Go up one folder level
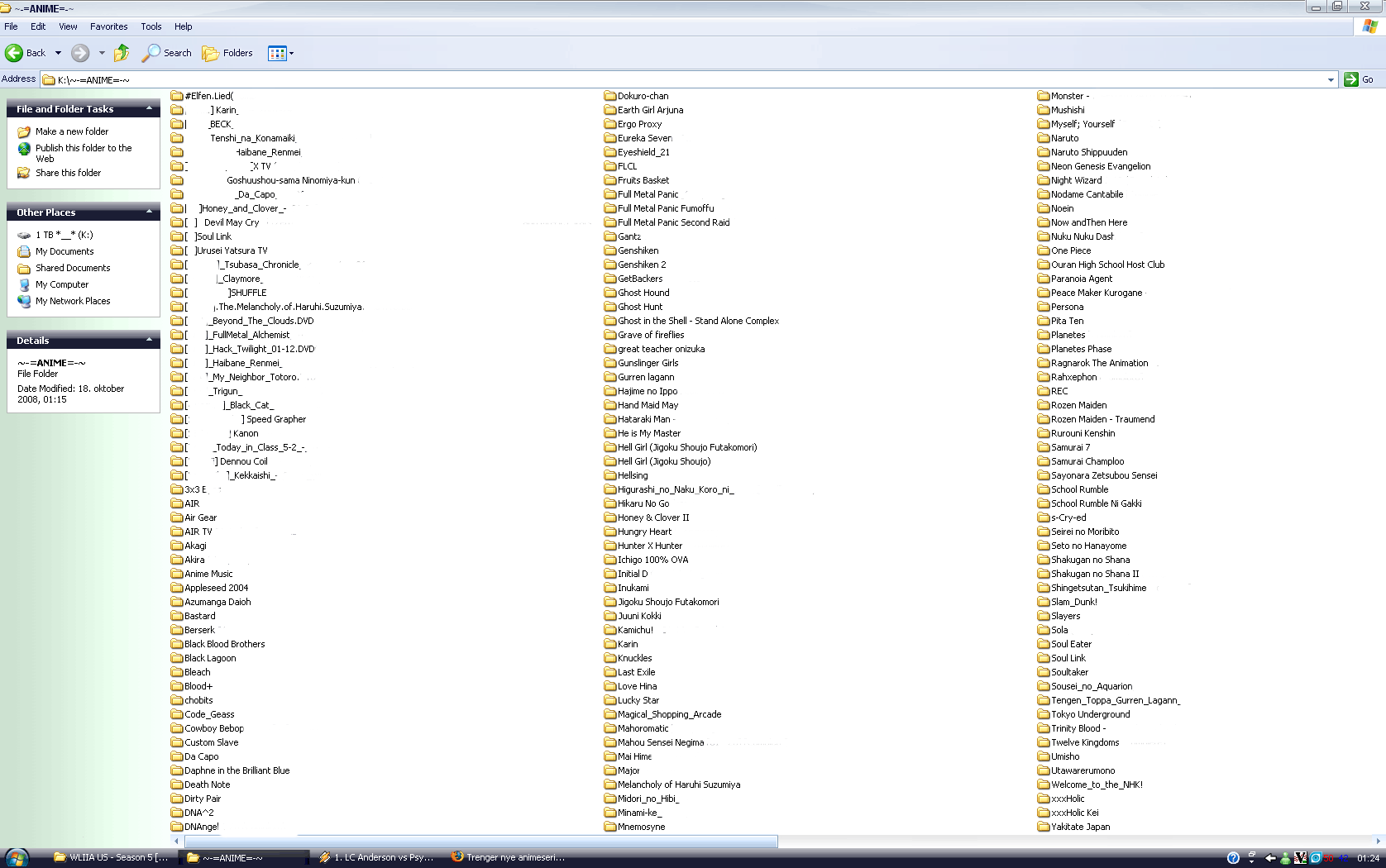Viewport: 1386px width, 868px height. (122, 53)
